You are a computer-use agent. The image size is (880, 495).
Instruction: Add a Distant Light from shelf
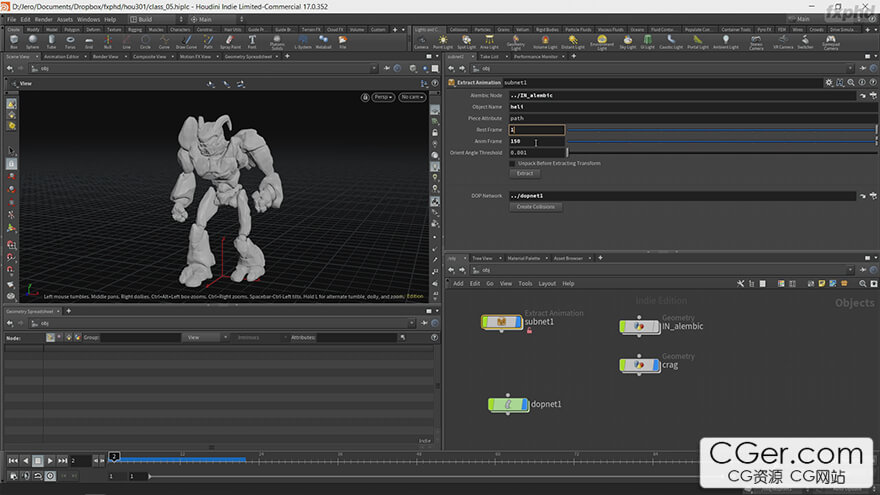pos(572,42)
